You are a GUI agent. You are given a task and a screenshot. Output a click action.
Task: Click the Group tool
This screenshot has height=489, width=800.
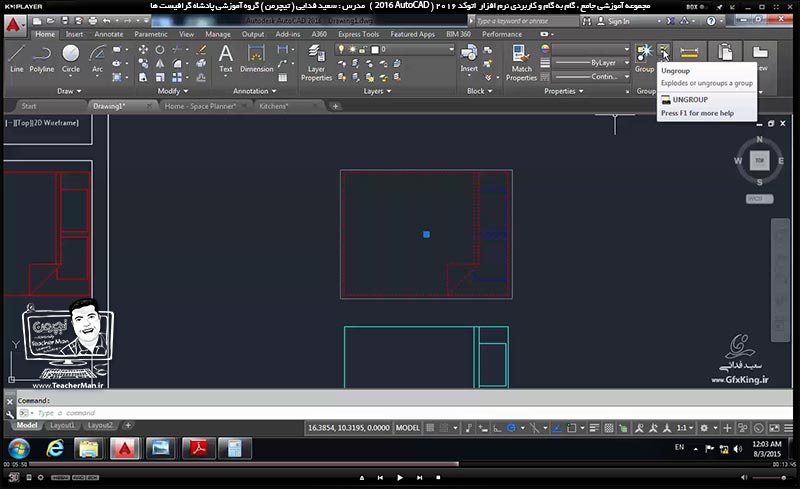pyautogui.click(x=644, y=58)
